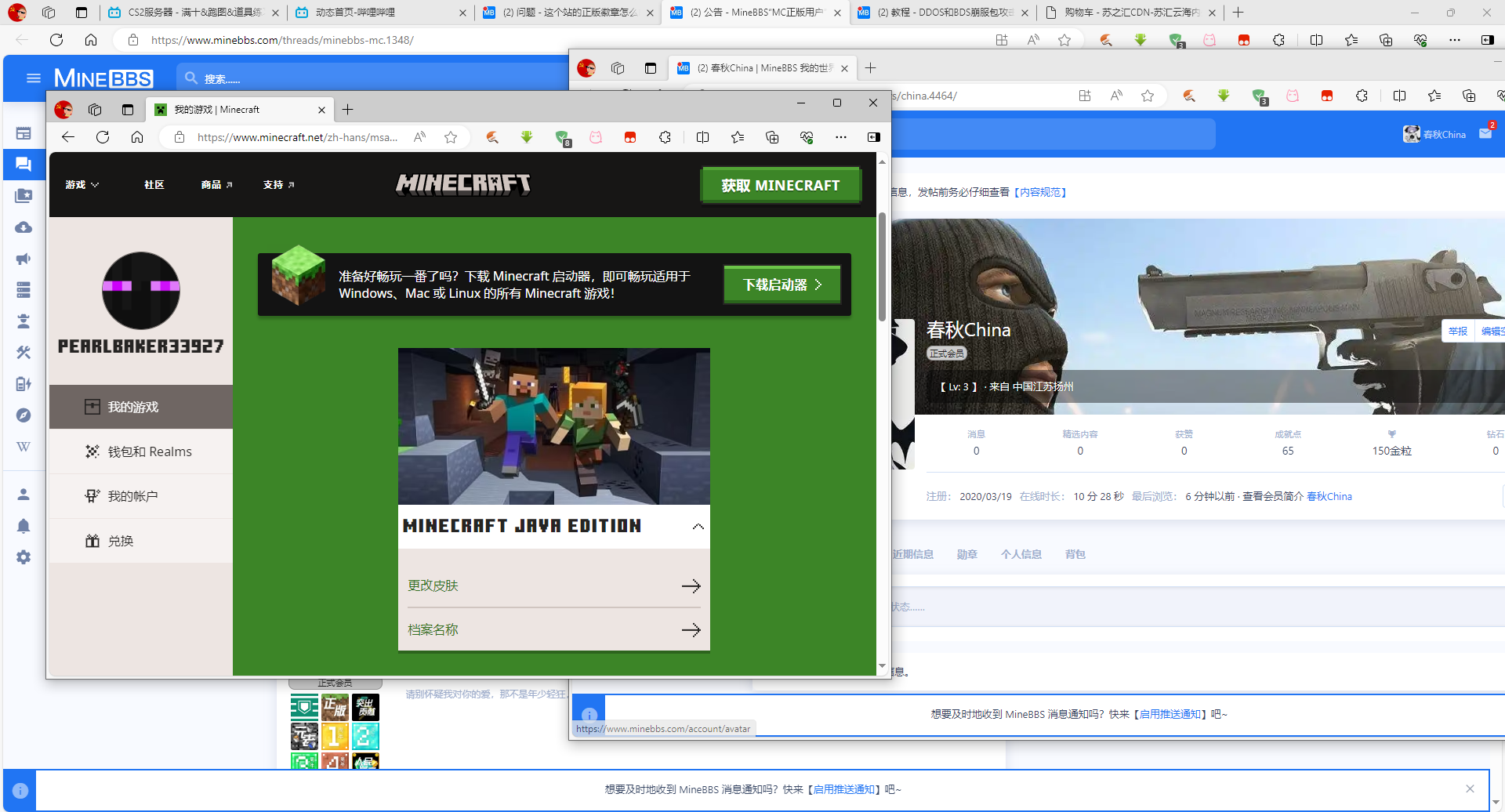Open the cloud download sidebar icon
Viewport: 1505px width, 812px height.
24,227
